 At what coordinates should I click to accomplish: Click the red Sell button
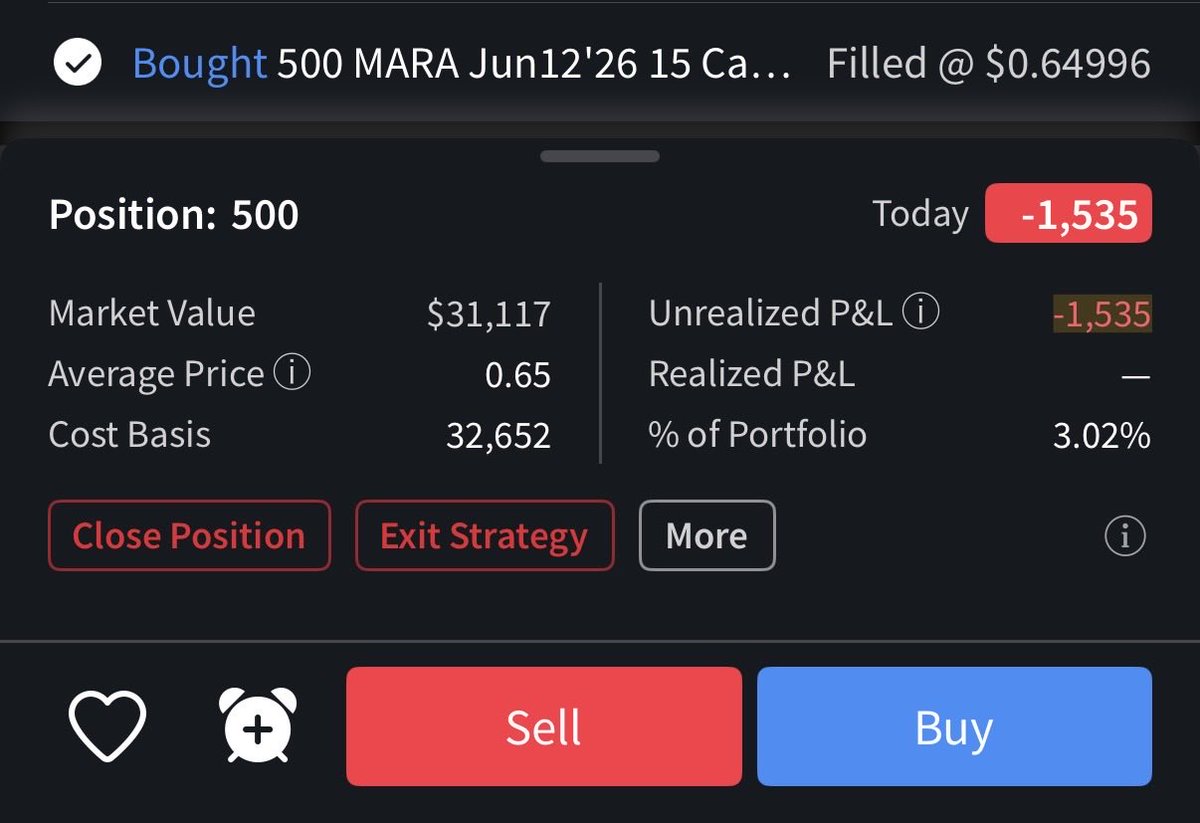coord(544,726)
